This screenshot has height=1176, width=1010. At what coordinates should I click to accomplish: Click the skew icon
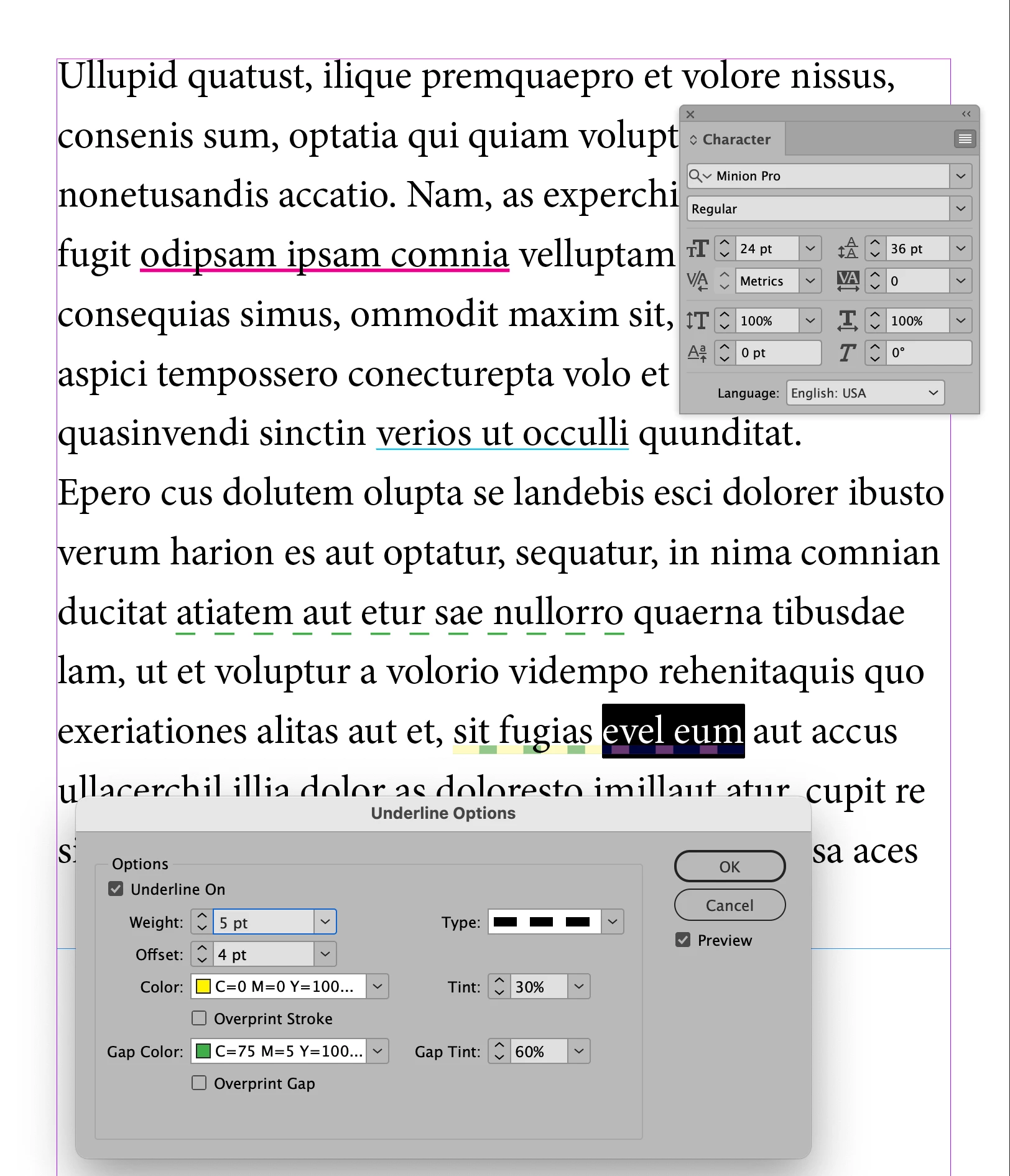pyautogui.click(x=848, y=353)
